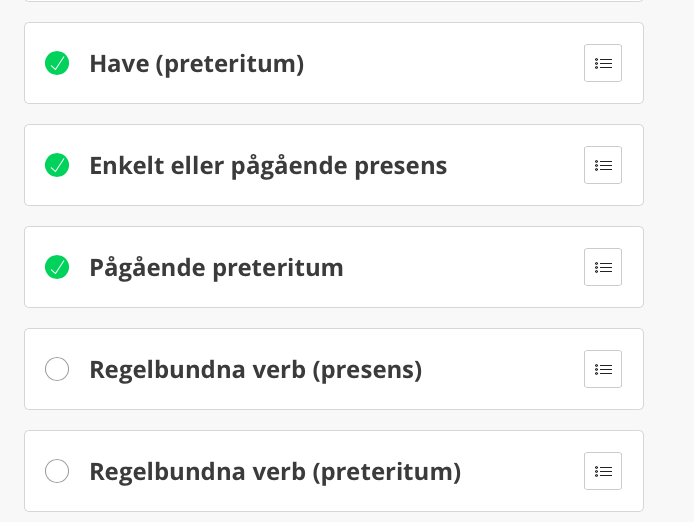
Task: Open list icon for Enkelt eller pågående presens
Action: coord(603,165)
